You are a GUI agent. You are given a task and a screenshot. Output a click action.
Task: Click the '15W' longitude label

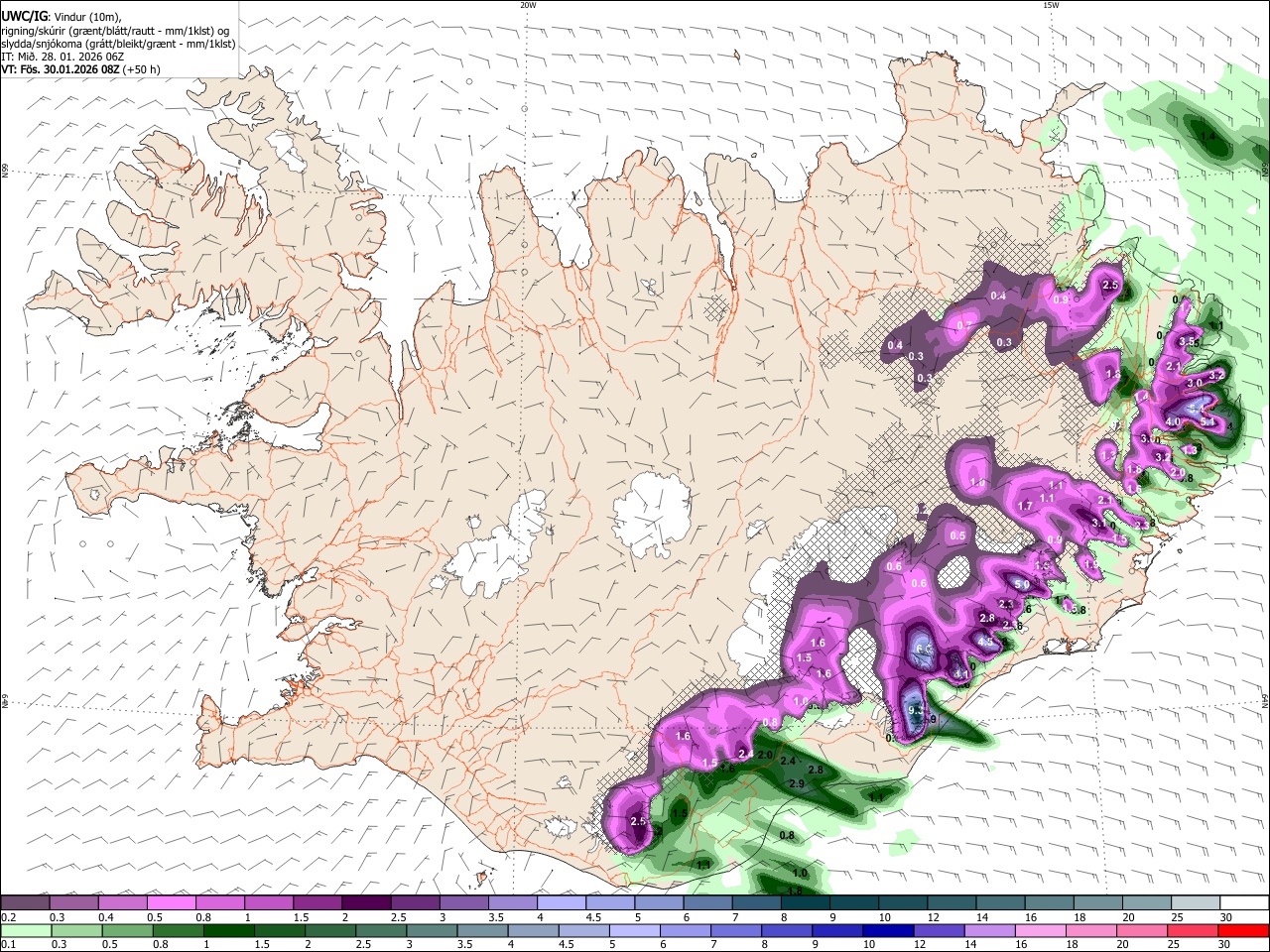pyautogui.click(x=1051, y=5)
